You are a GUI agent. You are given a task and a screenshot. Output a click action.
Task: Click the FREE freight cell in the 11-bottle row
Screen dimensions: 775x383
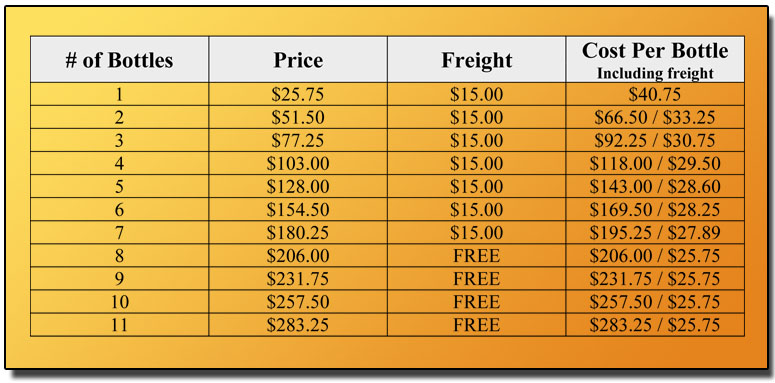(476, 325)
